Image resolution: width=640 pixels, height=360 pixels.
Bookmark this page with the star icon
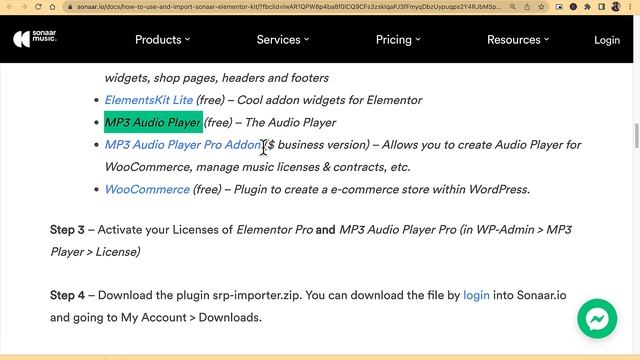[x=541, y=7]
